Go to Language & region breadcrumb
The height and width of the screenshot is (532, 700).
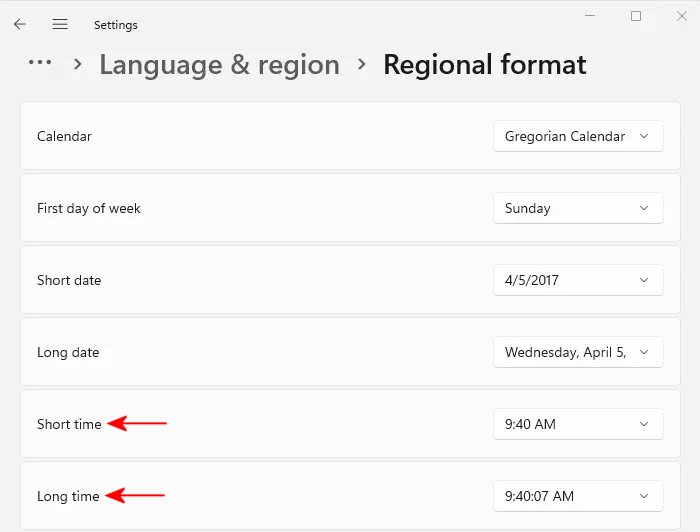click(219, 65)
